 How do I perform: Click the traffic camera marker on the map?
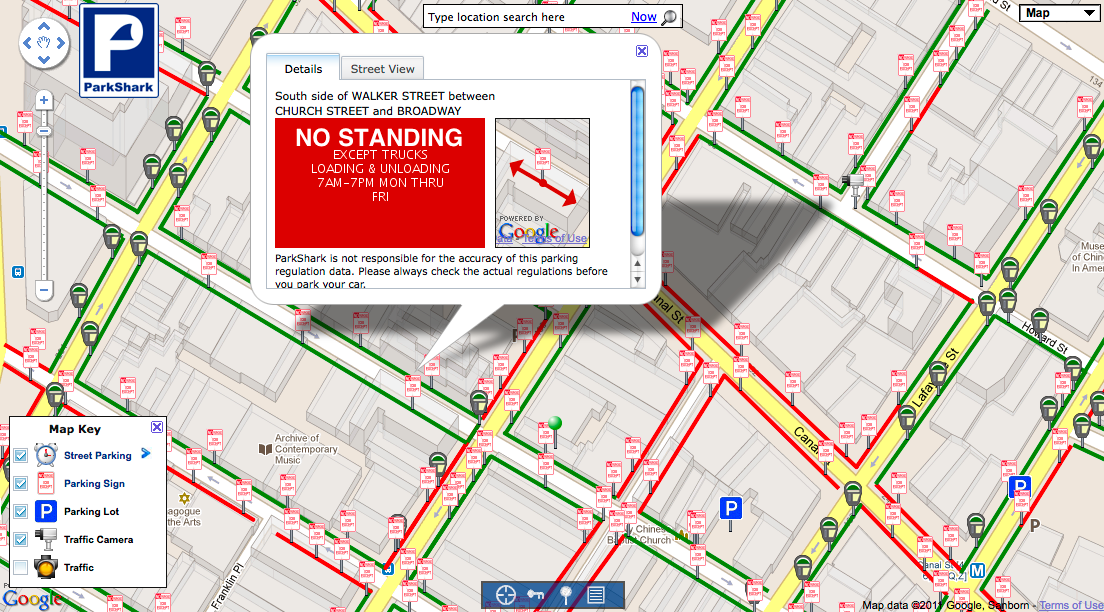coord(853,189)
